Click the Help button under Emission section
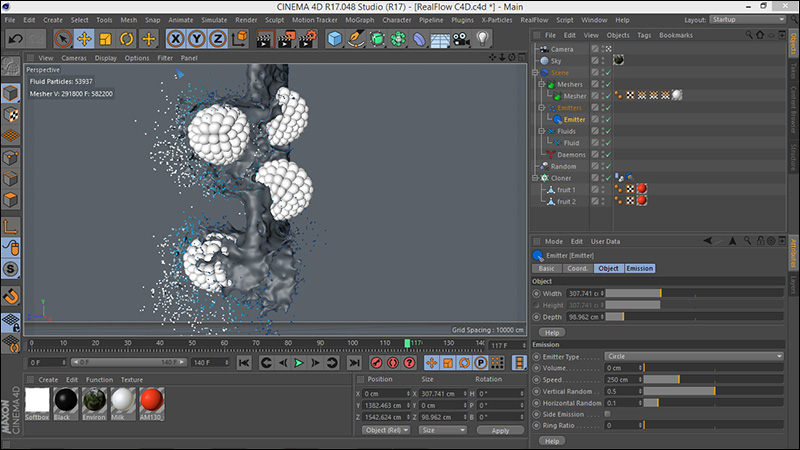Viewport: 800px width, 450px height. [552, 441]
